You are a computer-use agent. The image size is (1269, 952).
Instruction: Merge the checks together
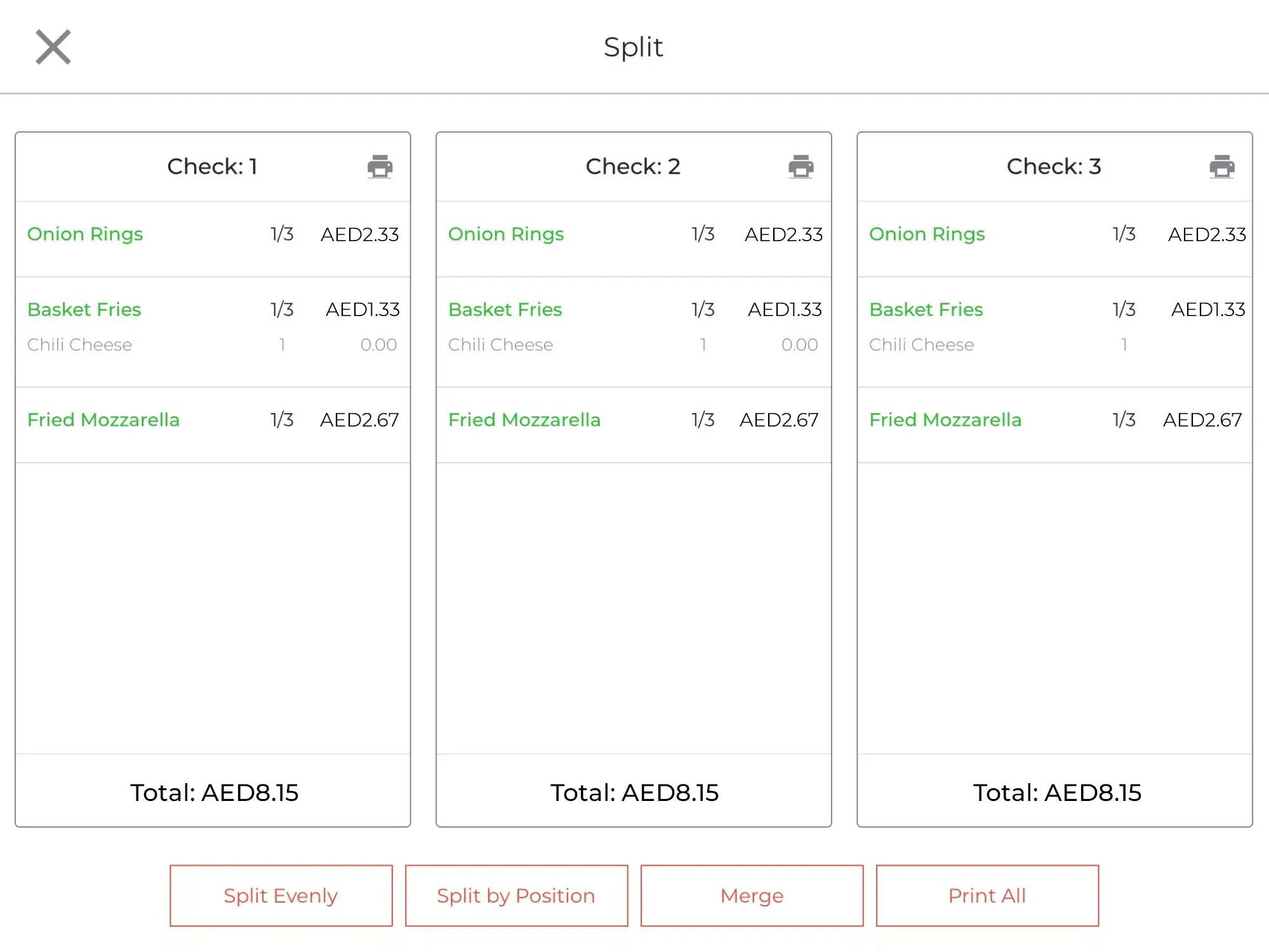(x=751, y=896)
